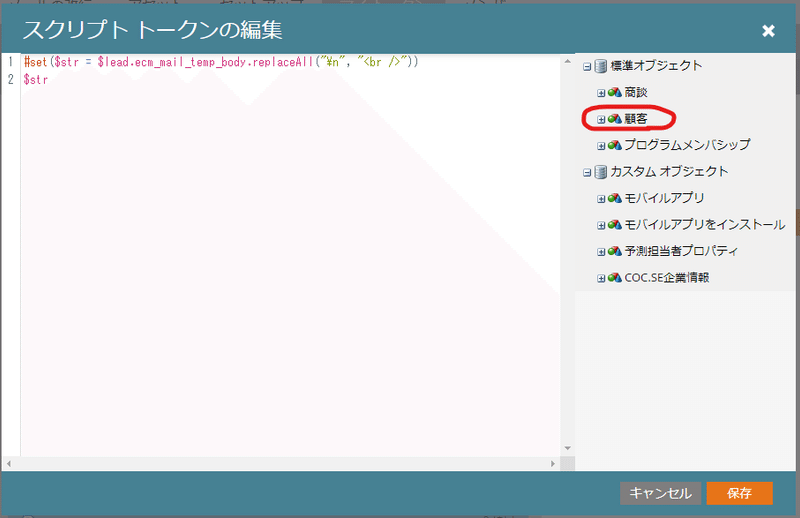Click the editor's scroll right arrow
The height and width of the screenshot is (518, 800).
553,463
